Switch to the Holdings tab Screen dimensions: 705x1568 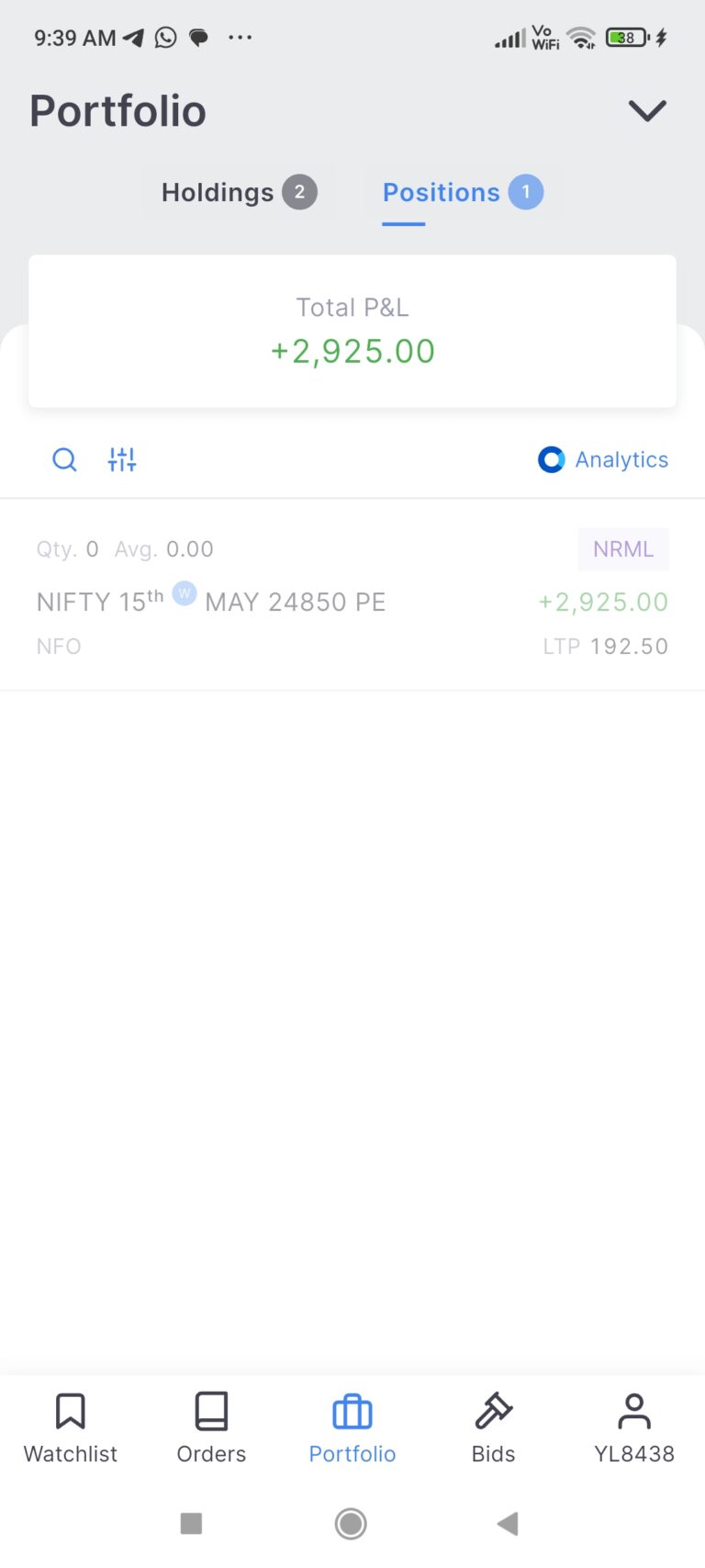[239, 192]
